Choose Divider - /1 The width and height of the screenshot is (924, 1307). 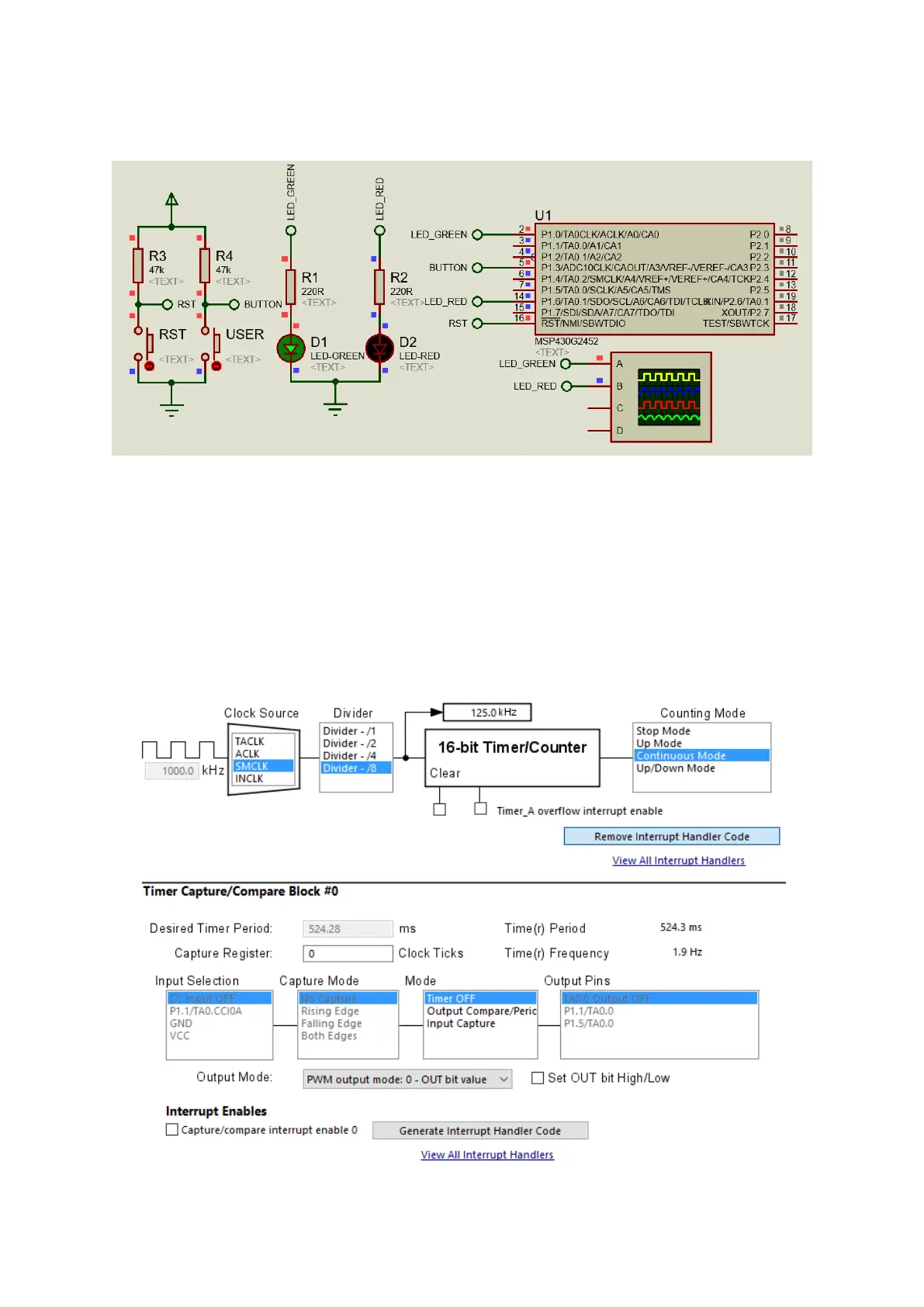pyautogui.click(x=356, y=731)
